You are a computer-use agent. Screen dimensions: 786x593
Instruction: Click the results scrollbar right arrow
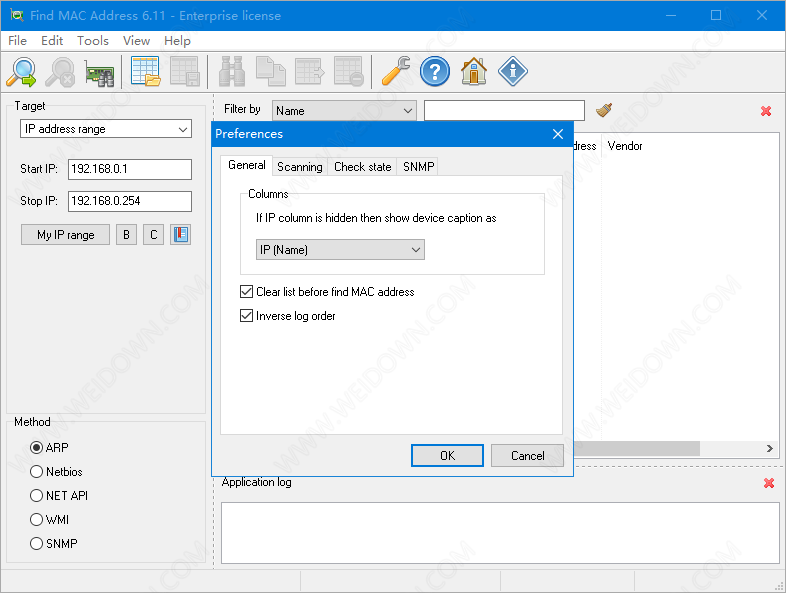click(769, 449)
